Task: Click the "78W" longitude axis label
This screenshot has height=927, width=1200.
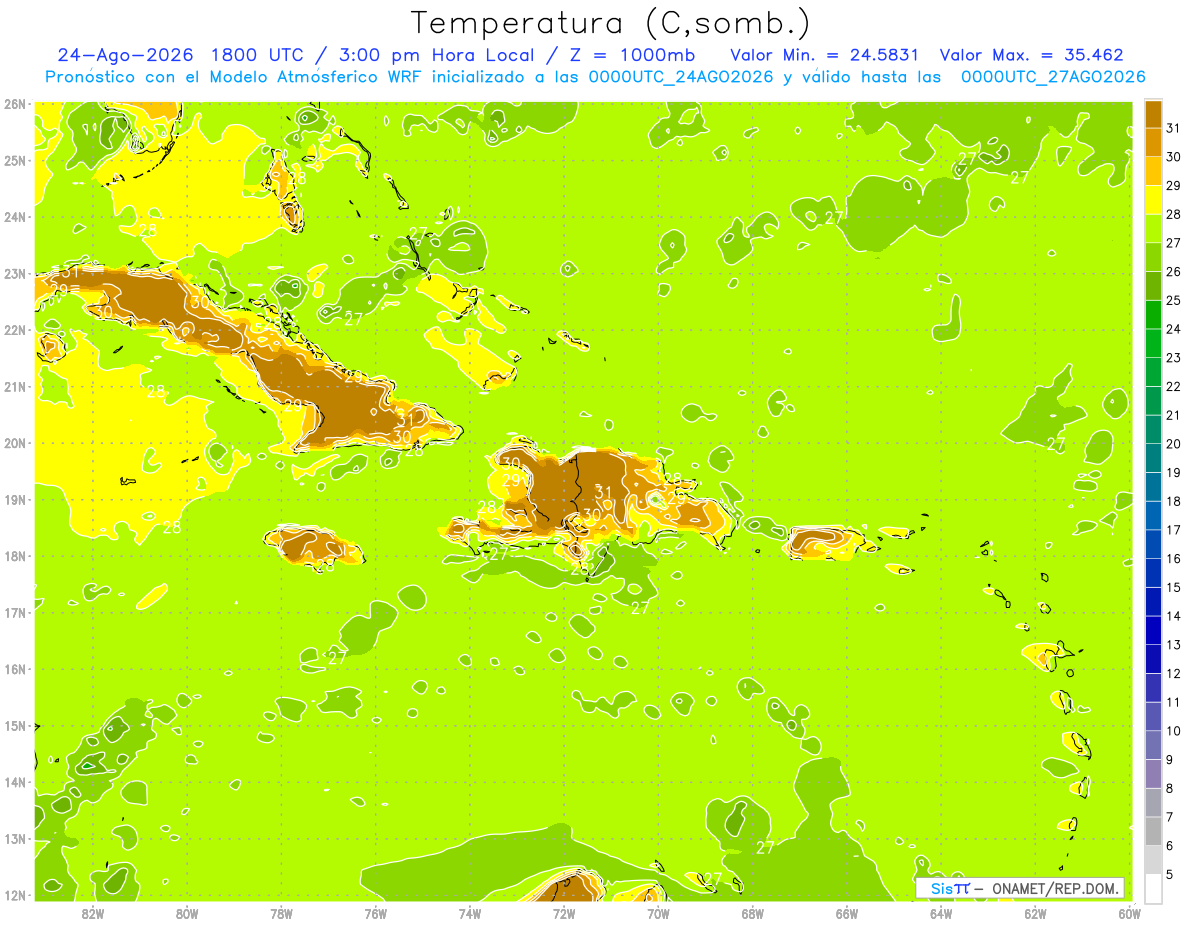Action: pos(281,913)
